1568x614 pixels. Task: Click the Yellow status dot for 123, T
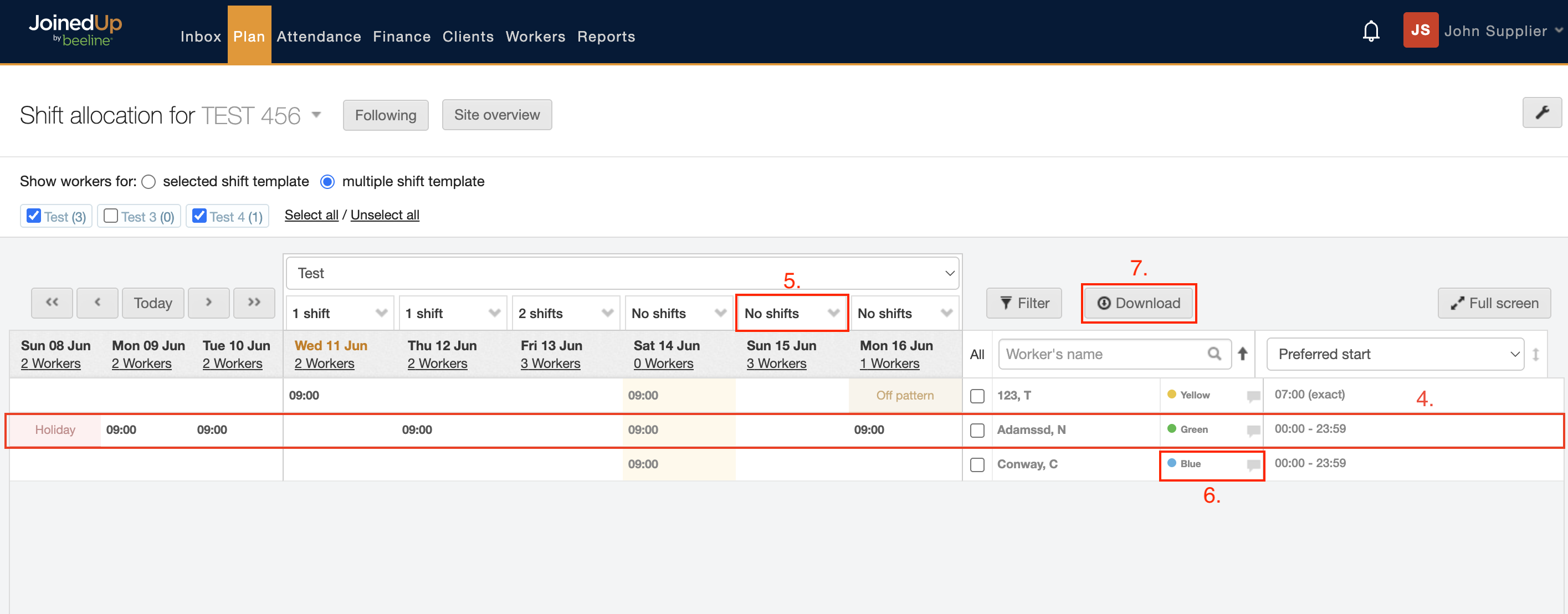(x=1171, y=395)
